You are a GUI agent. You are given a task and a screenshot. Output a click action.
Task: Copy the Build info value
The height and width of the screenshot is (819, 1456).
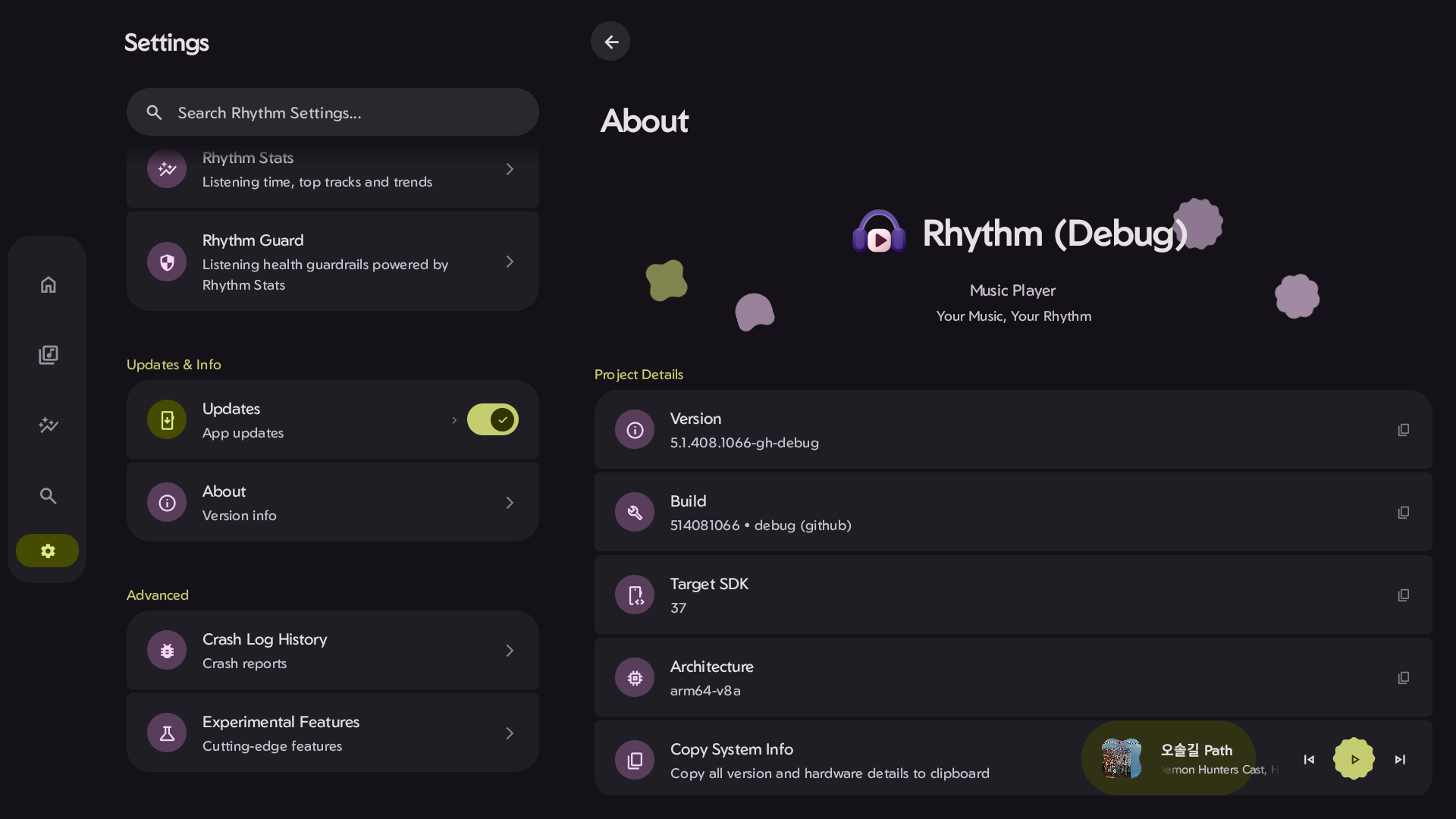coord(1404,513)
